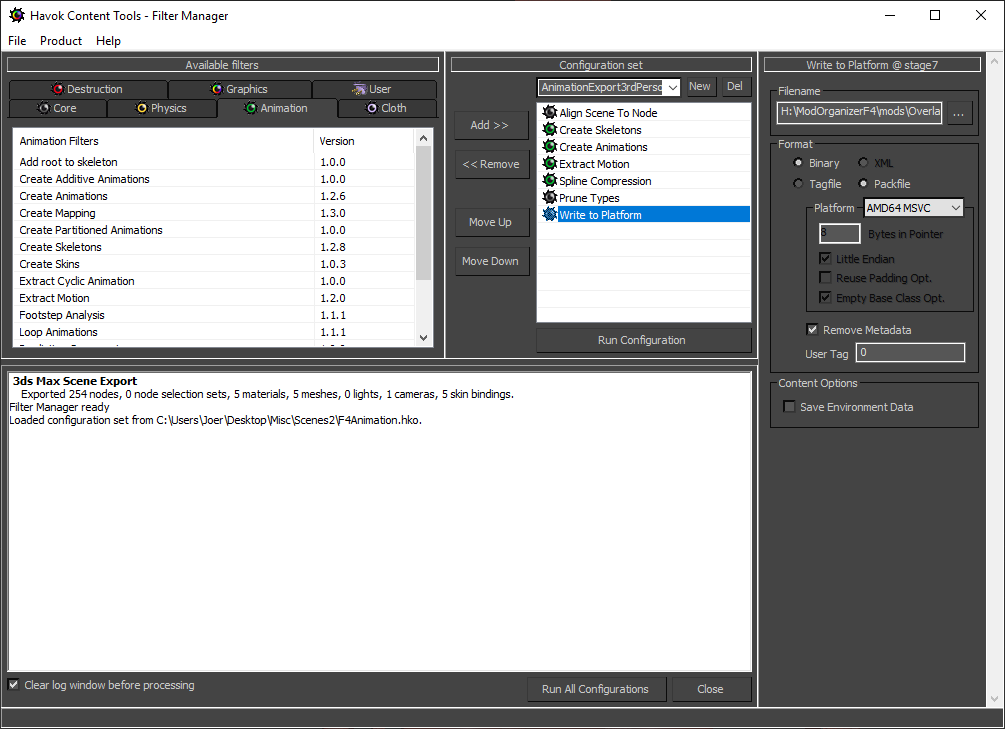Click the Del configuration button
Viewport: 1005px width, 729px height.
[x=735, y=87]
